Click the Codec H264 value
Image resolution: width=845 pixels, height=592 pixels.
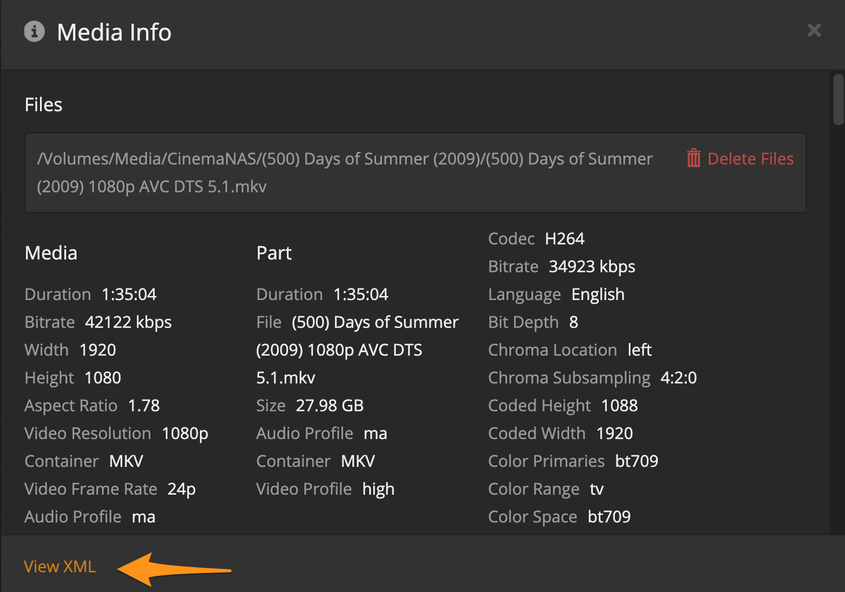pyautogui.click(x=565, y=239)
